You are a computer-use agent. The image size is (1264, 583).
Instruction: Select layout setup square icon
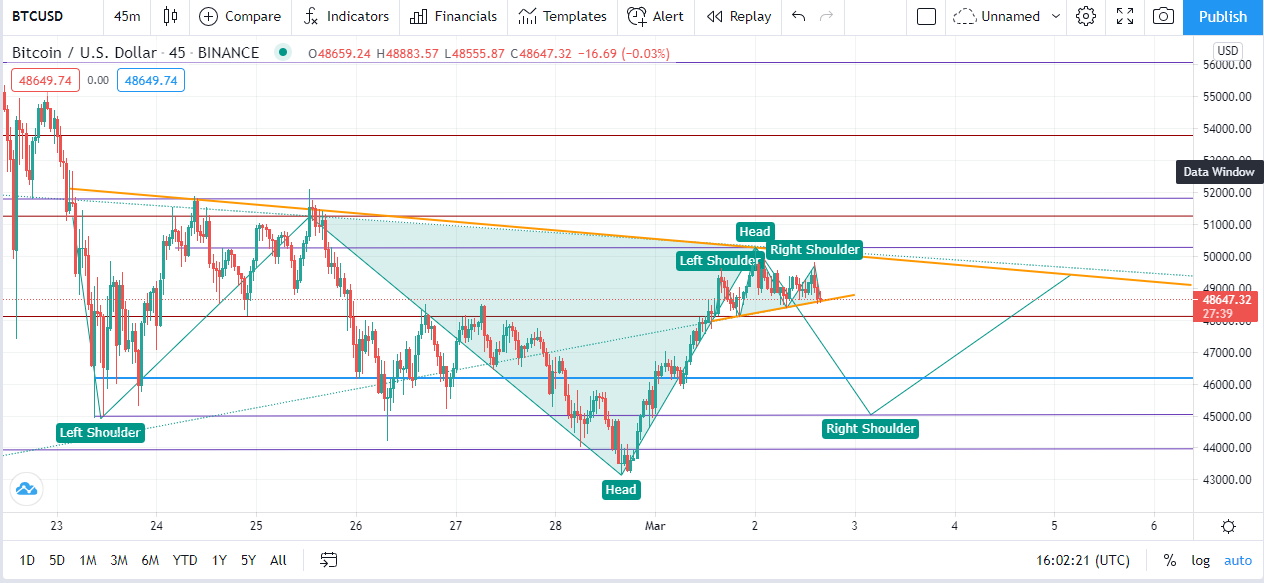[x=926, y=16]
